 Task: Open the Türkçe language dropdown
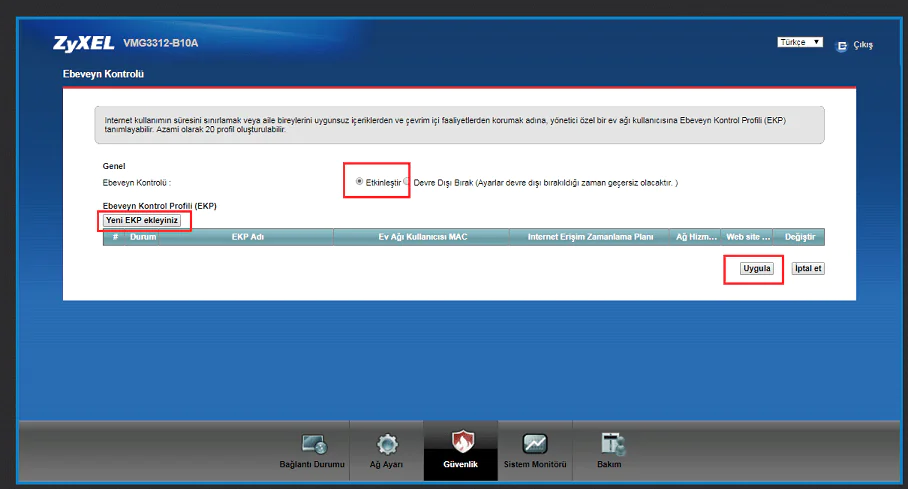pyautogui.click(x=800, y=42)
